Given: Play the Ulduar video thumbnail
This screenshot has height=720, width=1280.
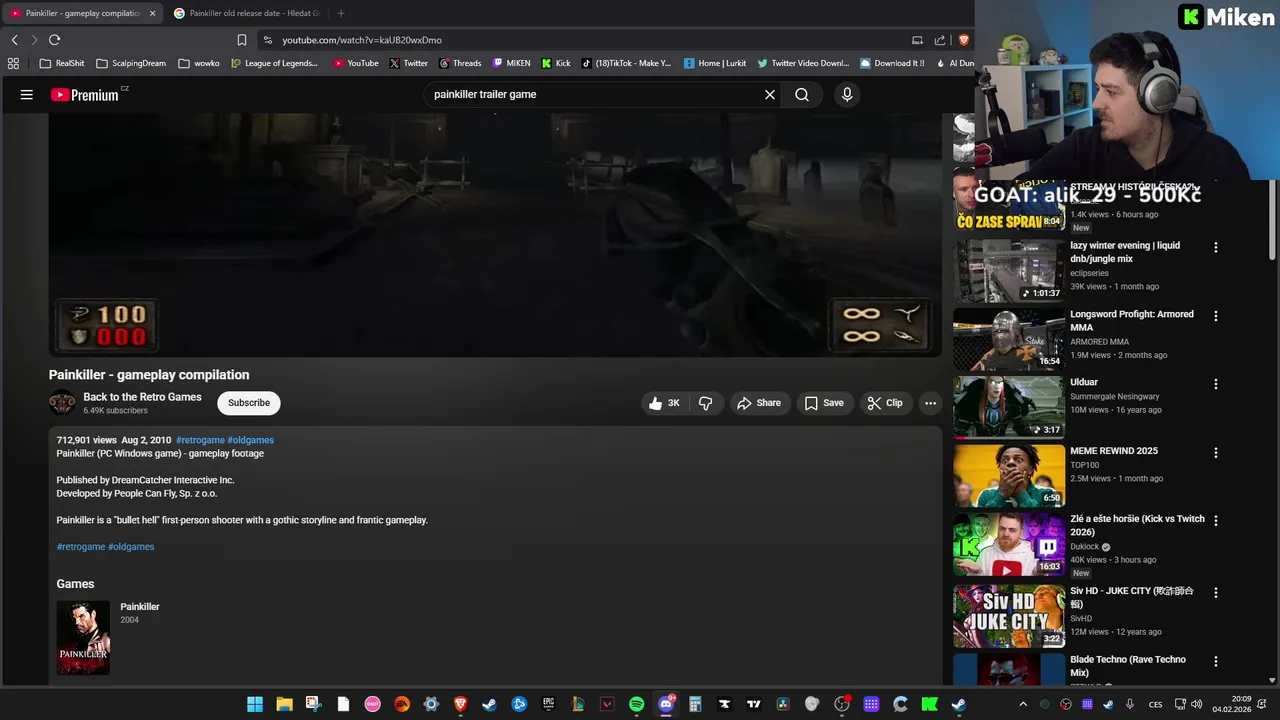Looking at the screenshot, I should [x=1009, y=407].
